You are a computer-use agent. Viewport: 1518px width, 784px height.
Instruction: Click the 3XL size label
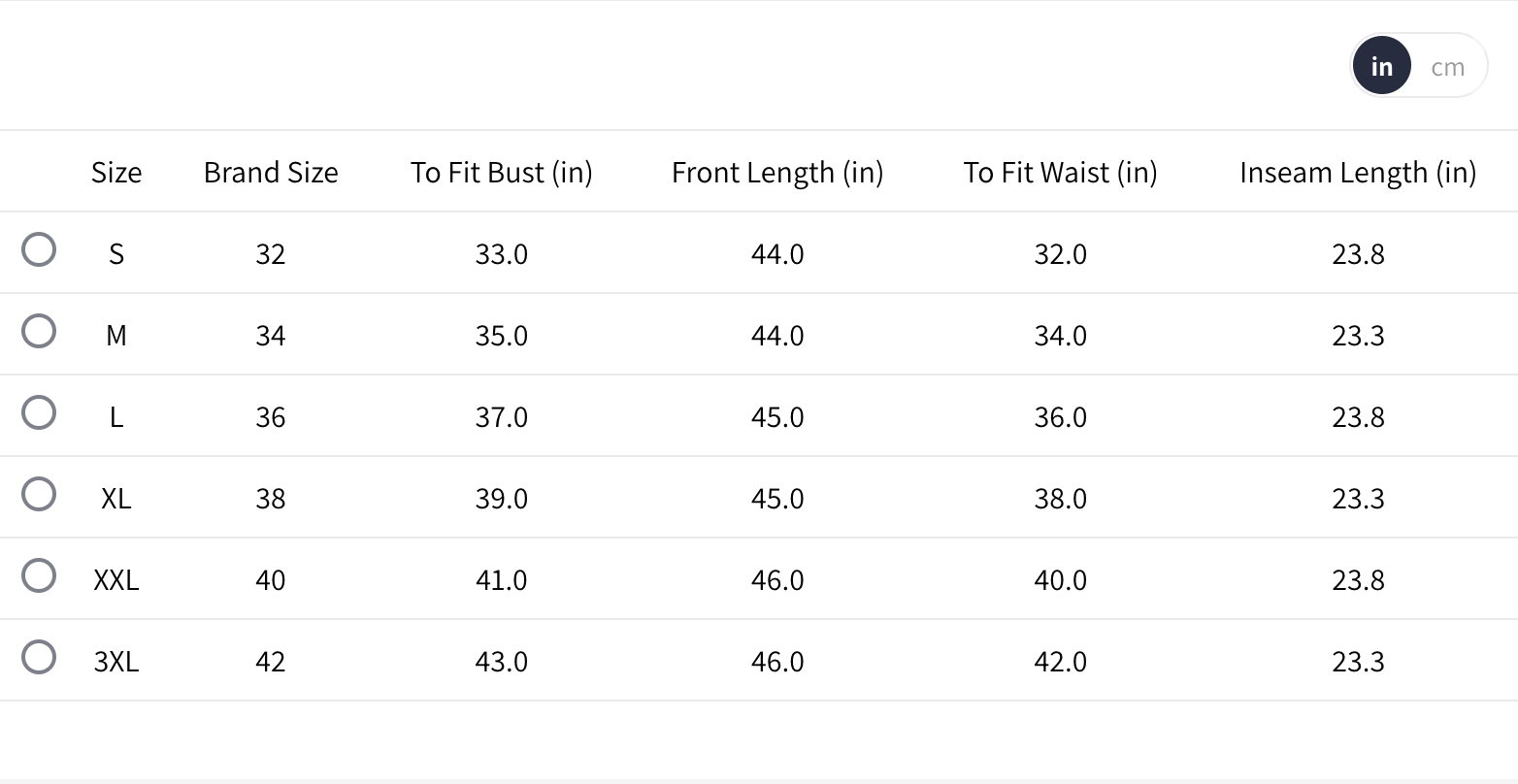(x=116, y=662)
